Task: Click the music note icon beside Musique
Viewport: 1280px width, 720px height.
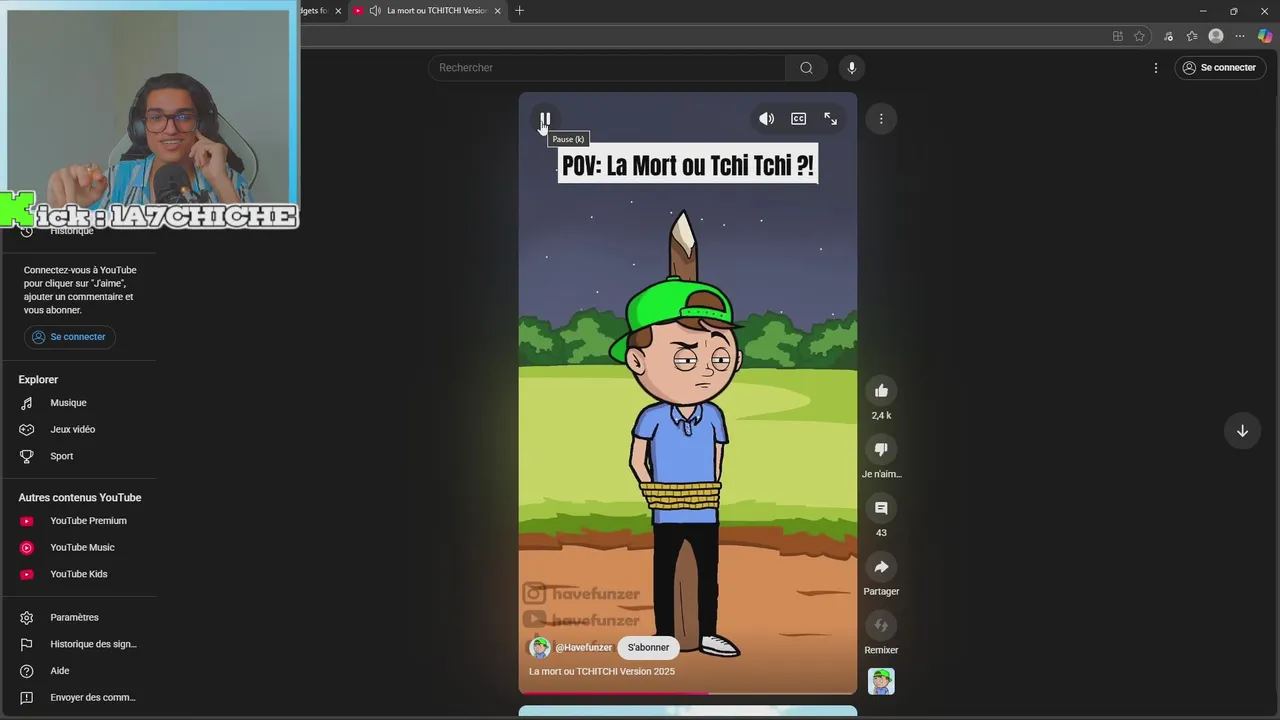Action: point(27,403)
